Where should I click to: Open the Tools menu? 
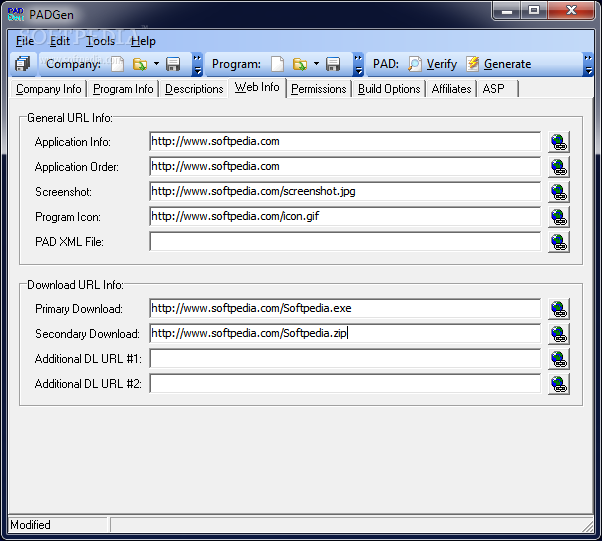tap(100, 41)
